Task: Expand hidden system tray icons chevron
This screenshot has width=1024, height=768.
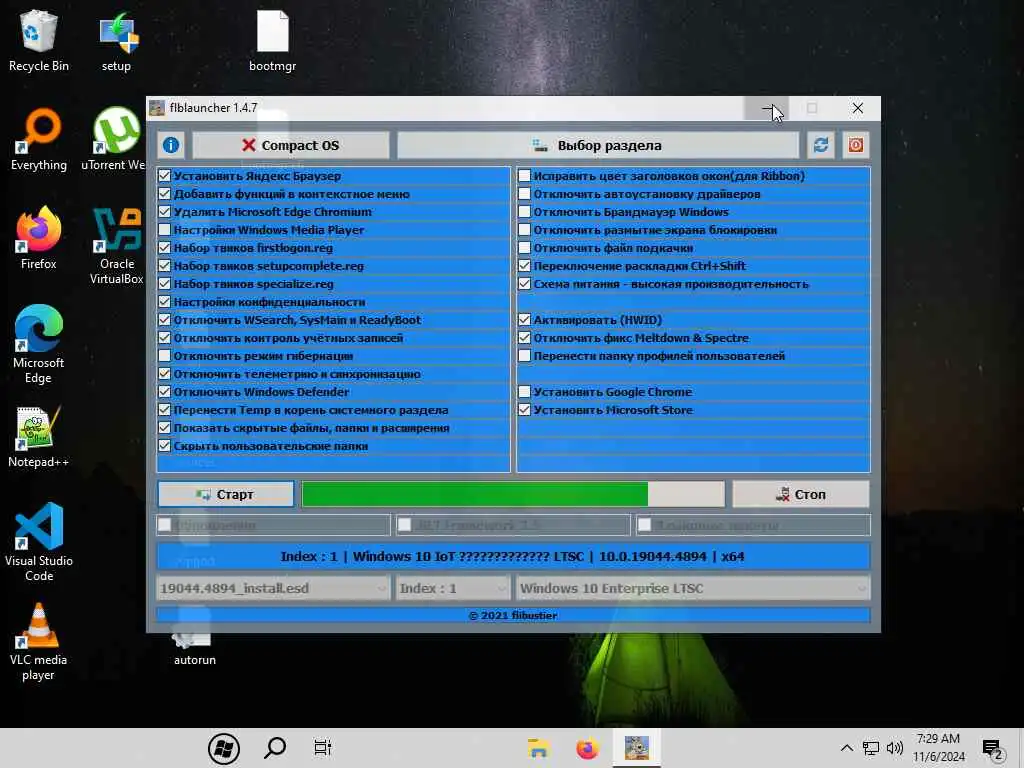Action: coord(846,748)
